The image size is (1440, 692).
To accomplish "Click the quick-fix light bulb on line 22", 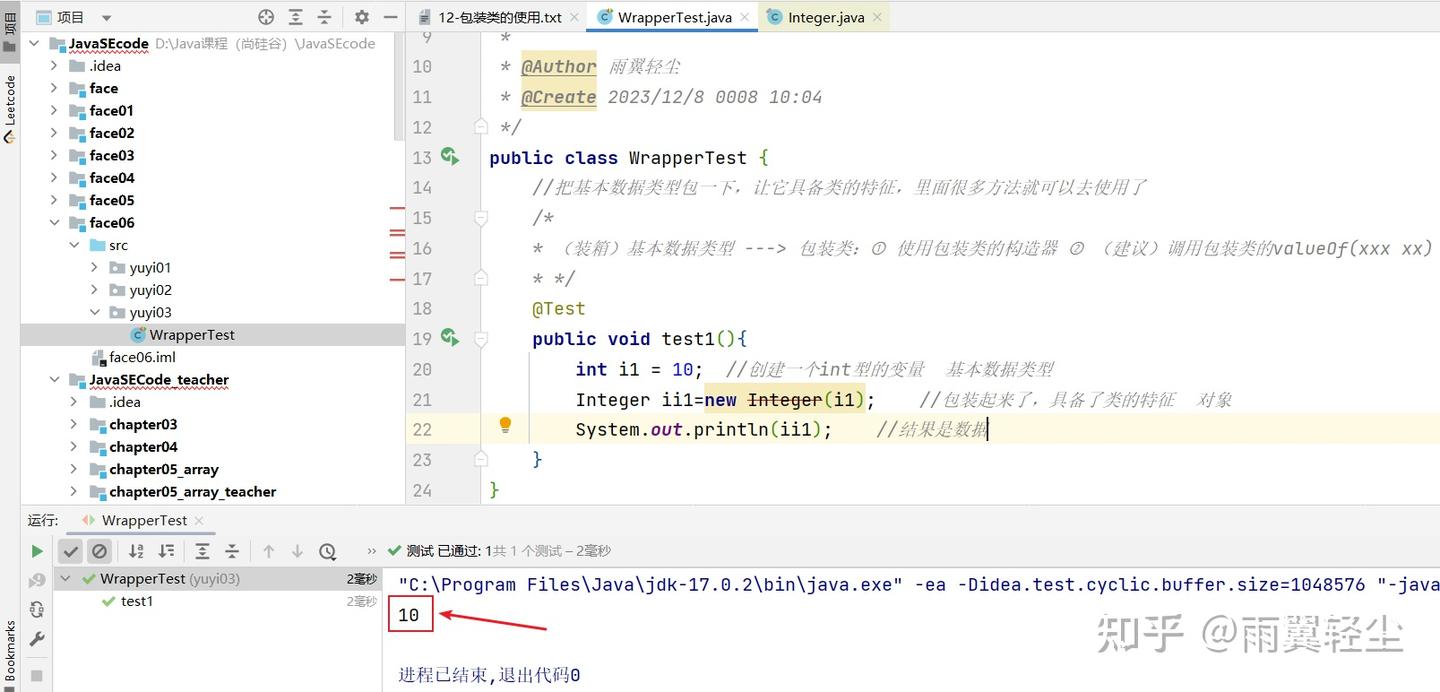I will point(505,425).
